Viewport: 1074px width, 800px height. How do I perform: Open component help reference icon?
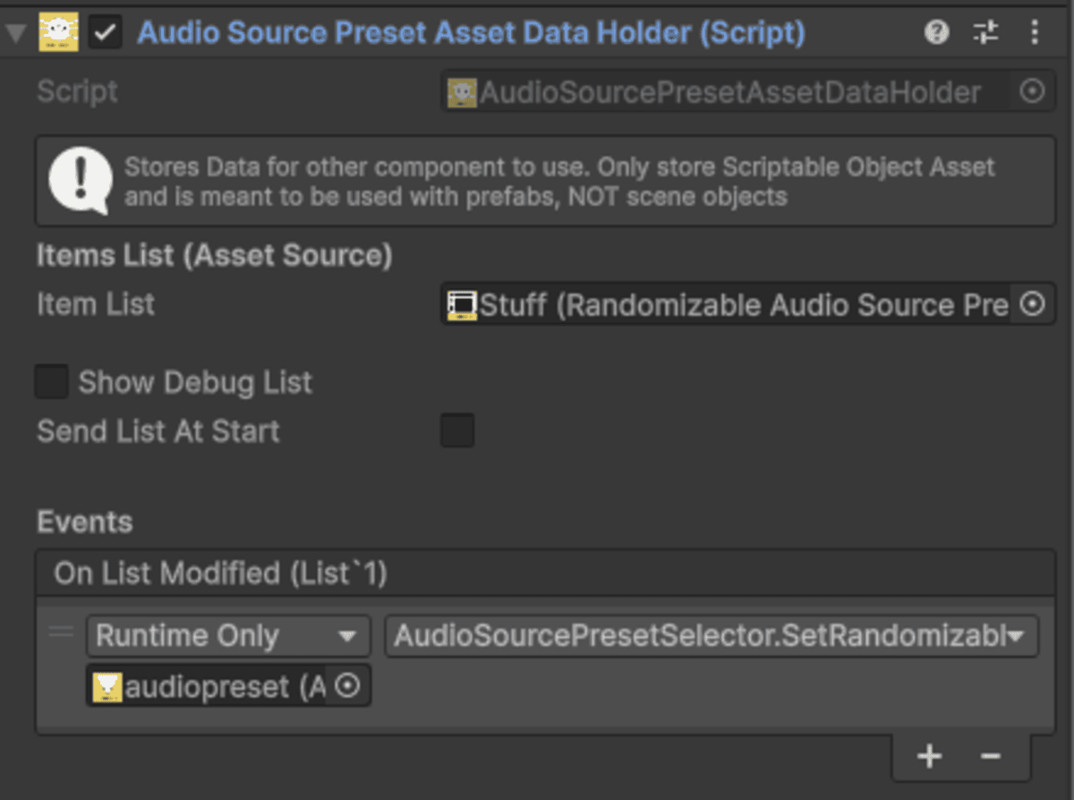tap(936, 32)
